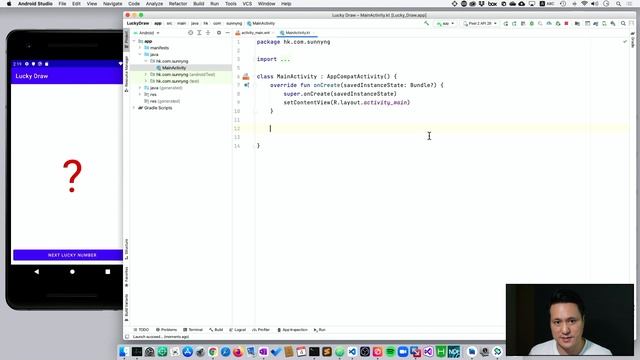Open the Terminal tool window
This screenshot has width=640, height=360.
click(193, 330)
